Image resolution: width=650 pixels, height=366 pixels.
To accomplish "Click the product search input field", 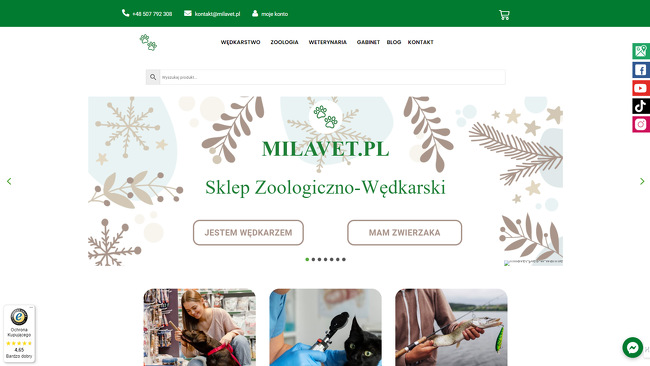I will (332, 77).
